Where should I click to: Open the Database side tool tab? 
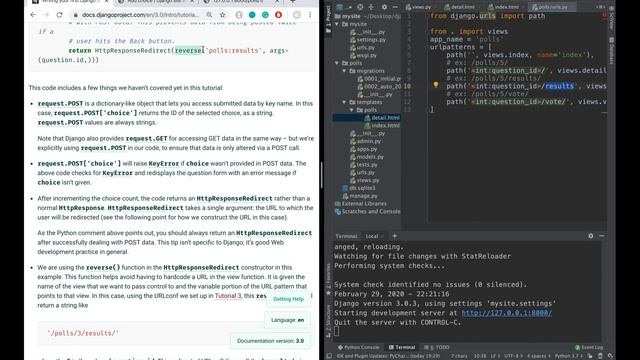coord(611,51)
